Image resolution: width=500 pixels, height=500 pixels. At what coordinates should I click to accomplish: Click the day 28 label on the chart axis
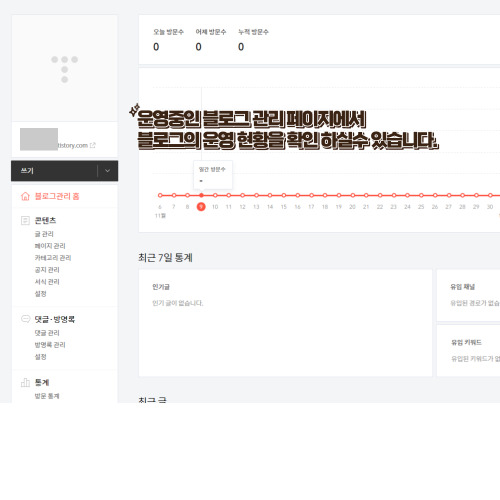[x=462, y=207]
